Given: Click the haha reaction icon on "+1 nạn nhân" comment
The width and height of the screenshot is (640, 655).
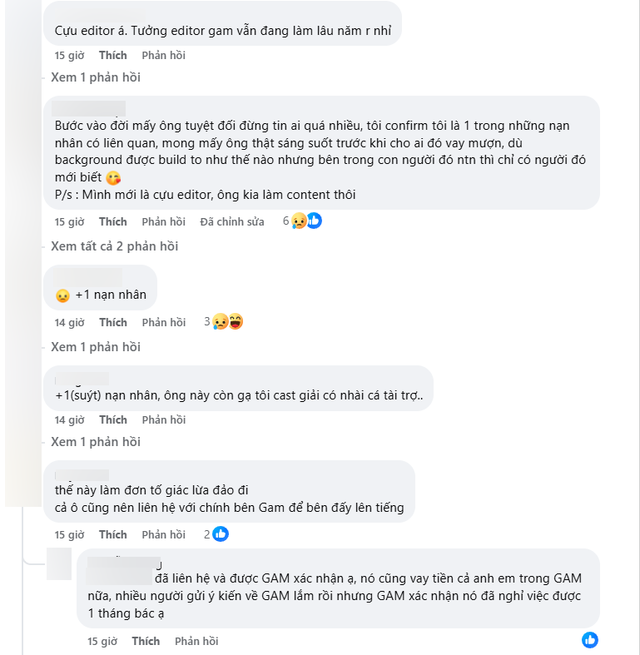Looking at the screenshot, I should tap(236, 322).
